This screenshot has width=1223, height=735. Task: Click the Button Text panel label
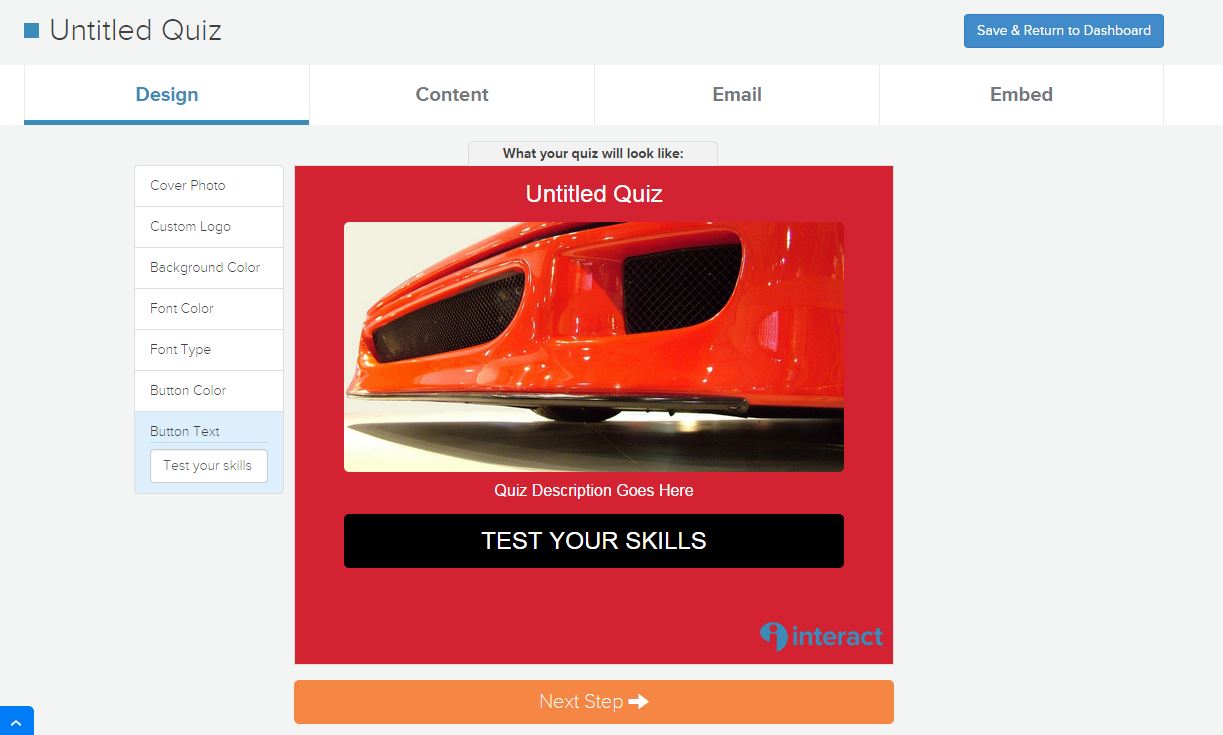pyautogui.click(x=185, y=431)
